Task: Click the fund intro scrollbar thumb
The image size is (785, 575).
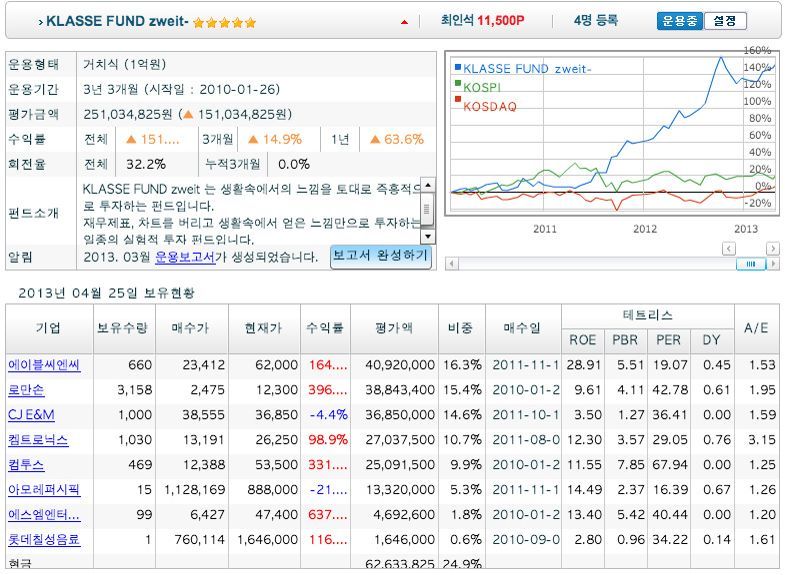Action: pos(428,209)
